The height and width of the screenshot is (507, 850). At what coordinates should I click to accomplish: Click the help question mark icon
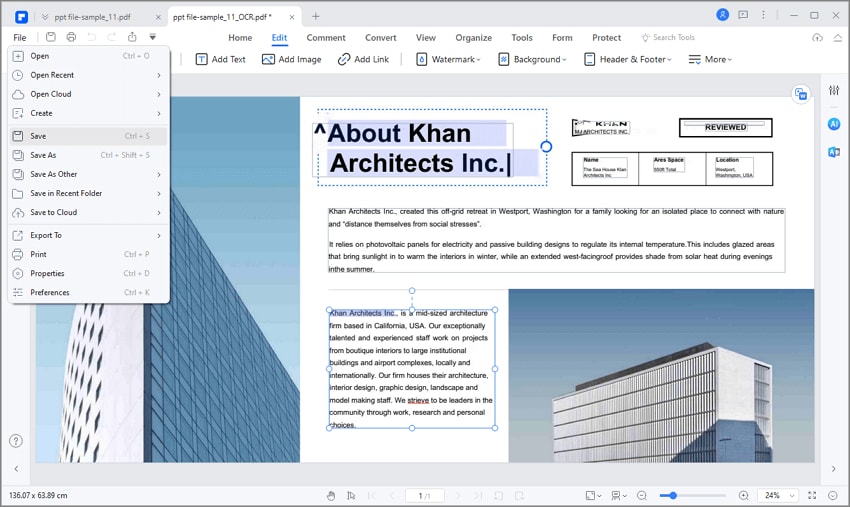click(x=16, y=440)
